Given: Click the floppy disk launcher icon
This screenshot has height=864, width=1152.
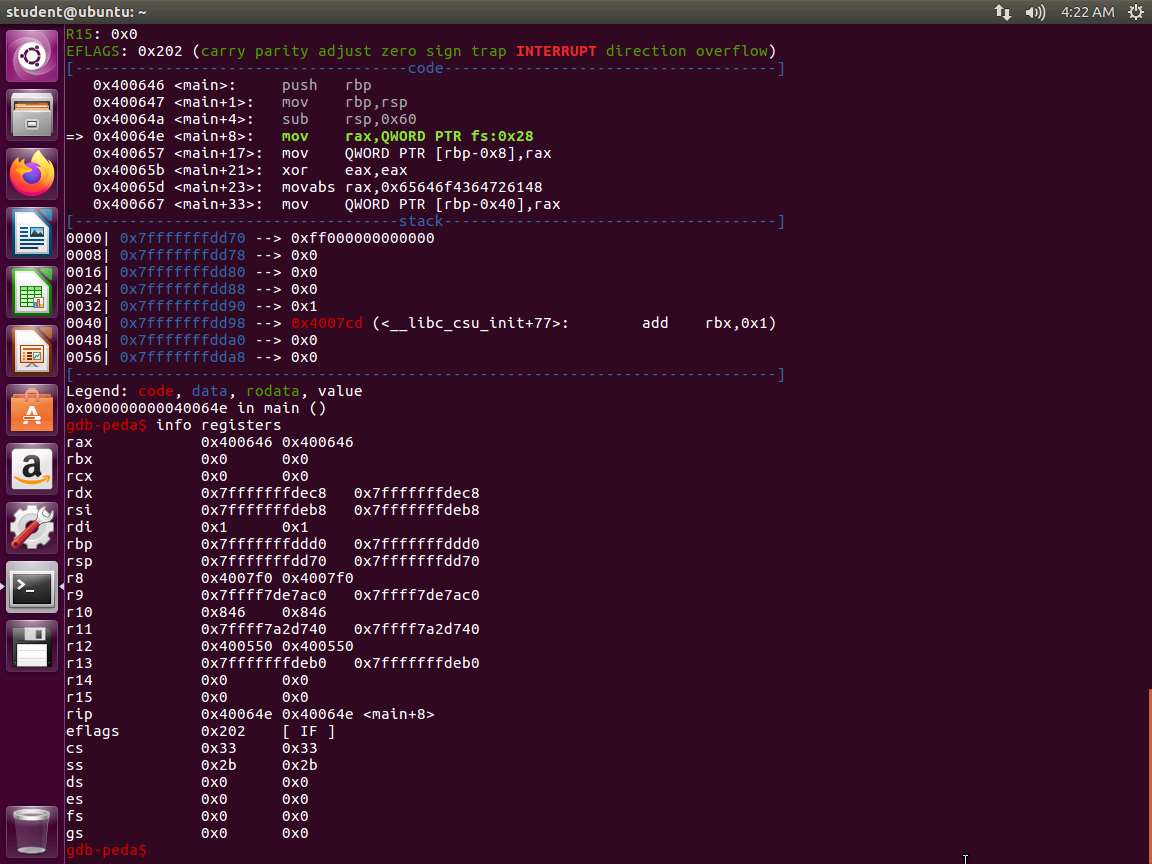Looking at the screenshot, I should click(32, 647).
